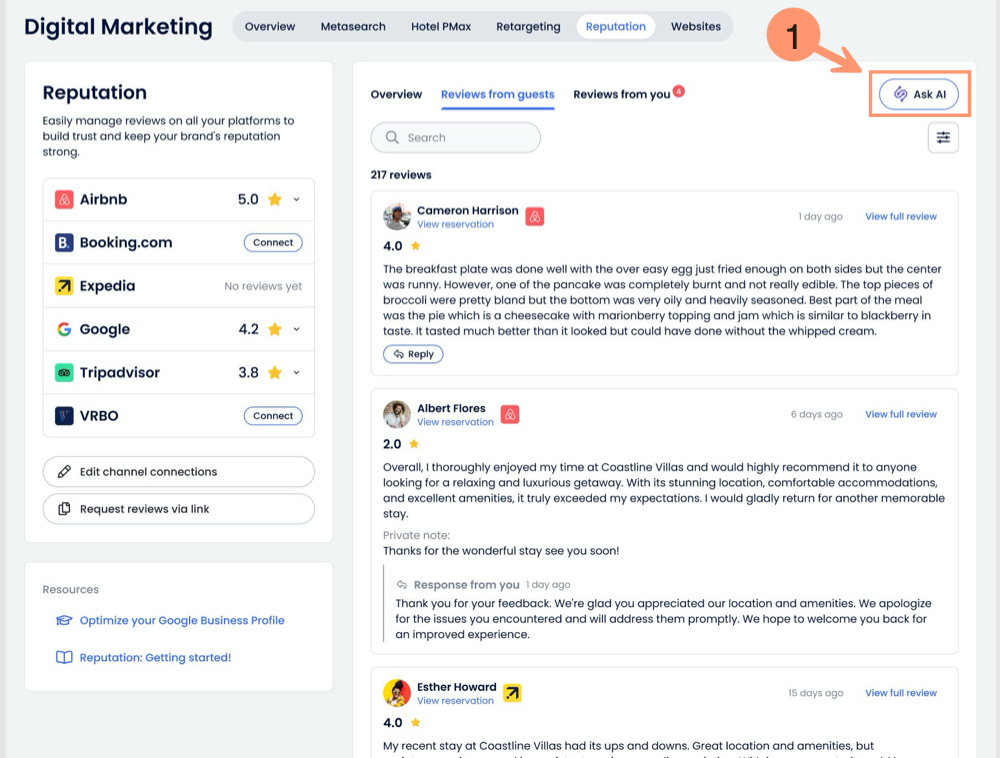Click the reviews Search field
The image size is (1000, 758).
pyautogui.click(x=456, y=138)
